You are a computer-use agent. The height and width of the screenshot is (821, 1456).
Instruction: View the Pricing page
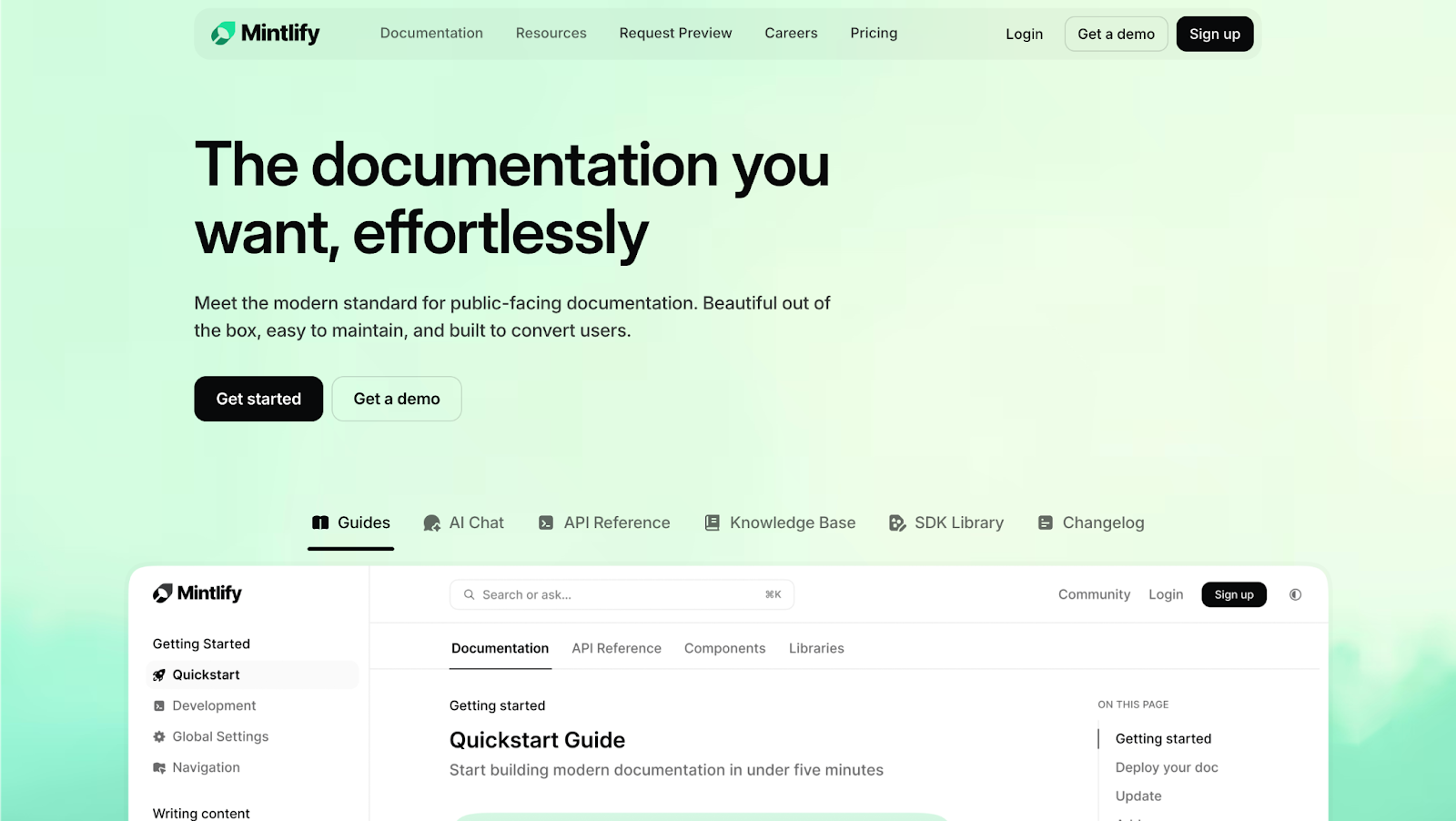(x=874, y=33)
